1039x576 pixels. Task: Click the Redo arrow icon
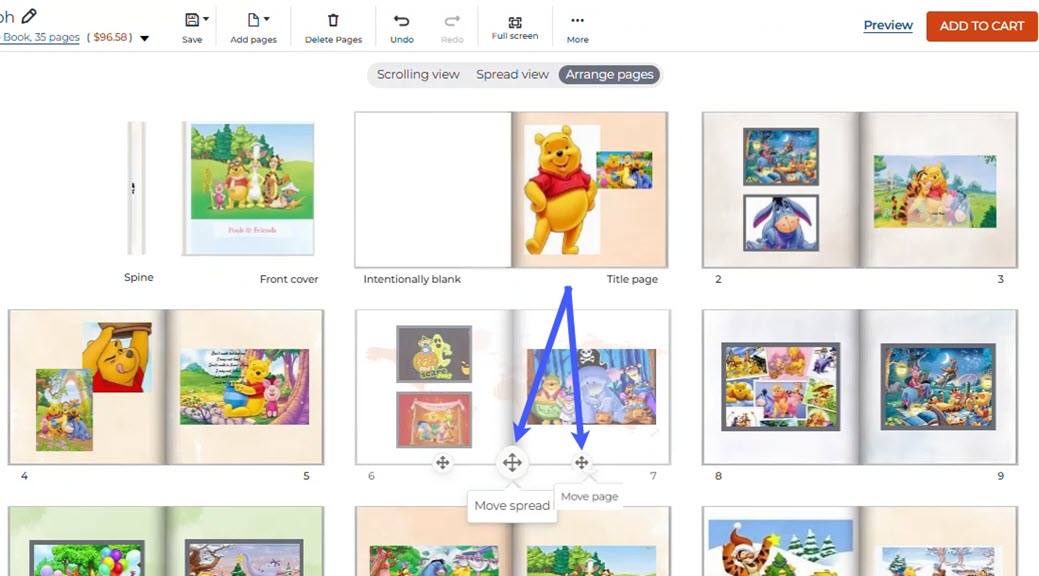452,21
